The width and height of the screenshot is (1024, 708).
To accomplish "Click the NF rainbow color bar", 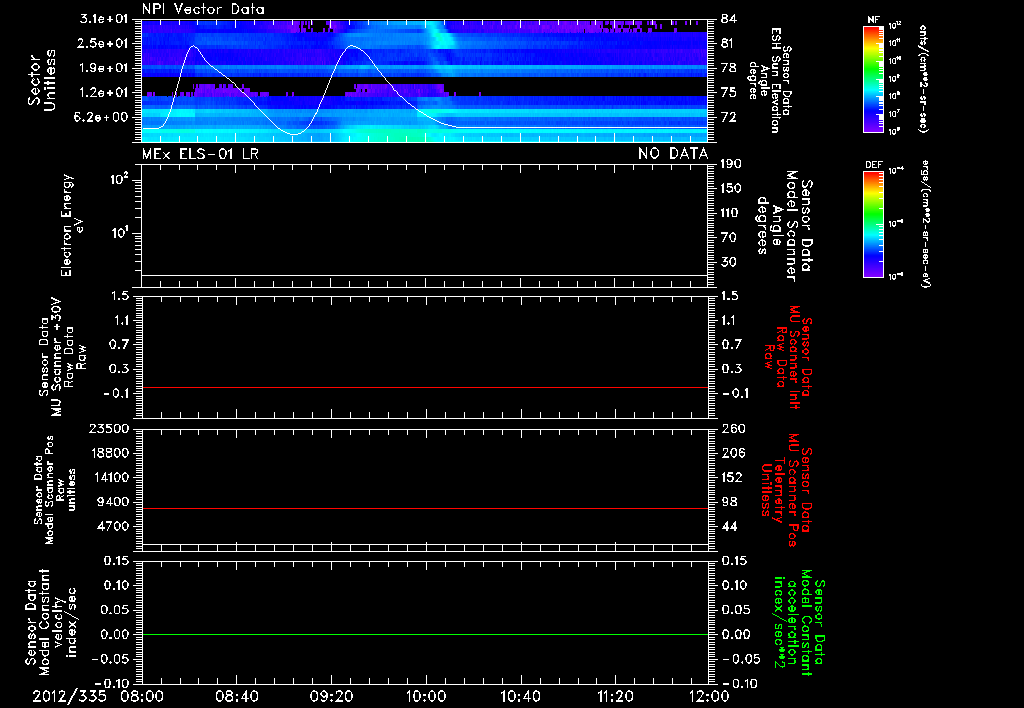I will [874, 79].
